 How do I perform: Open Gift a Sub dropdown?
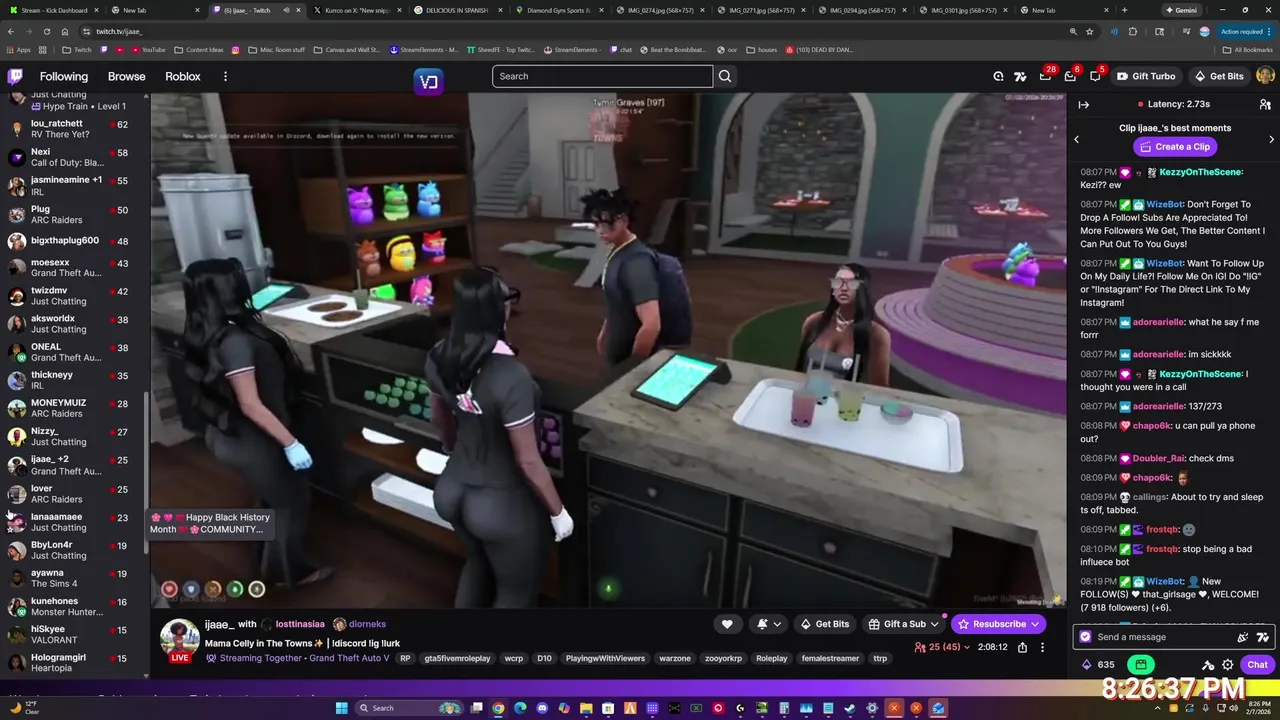[904, 624]
